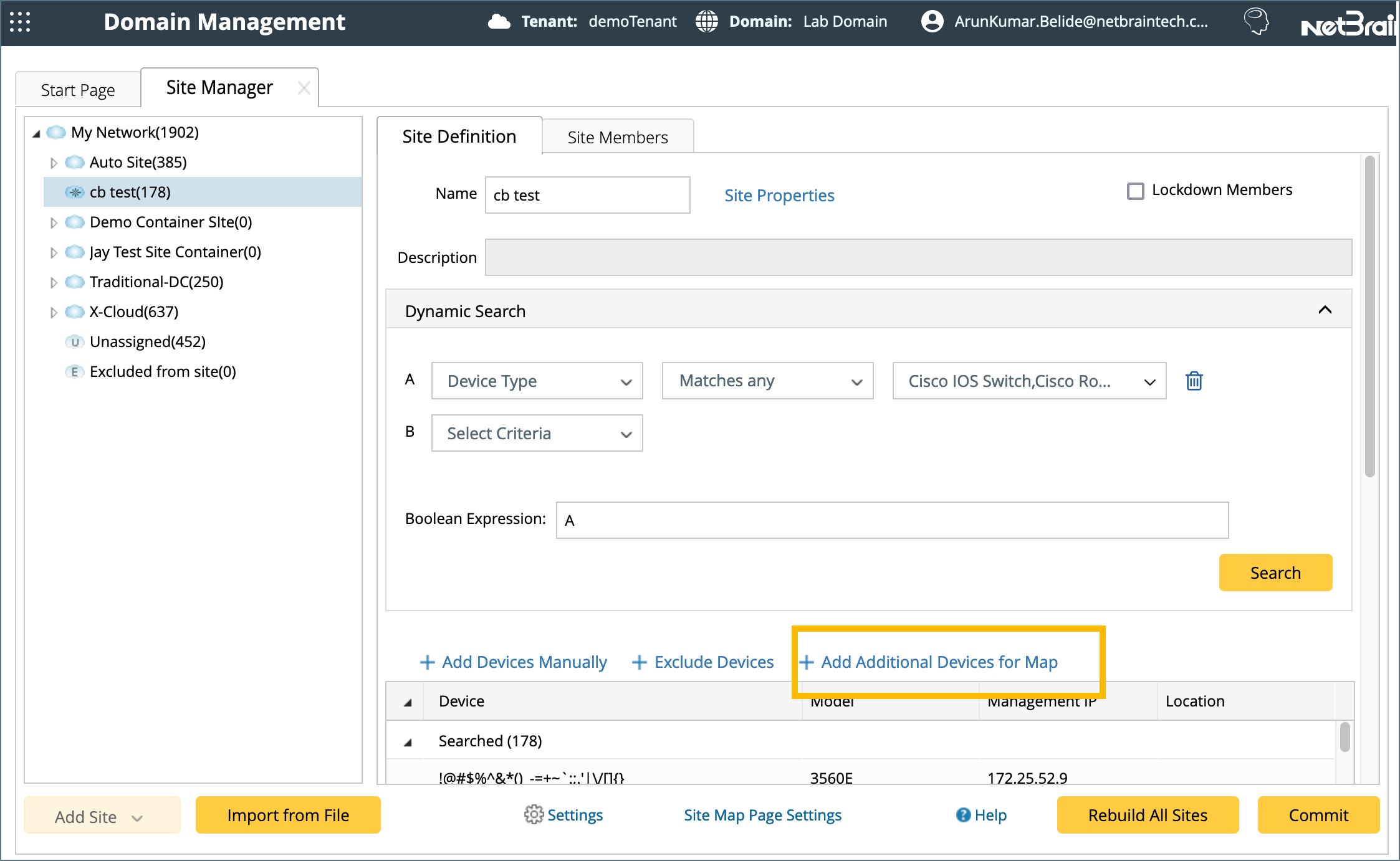
Task: Switch to the Start Page tab
Action: (78, 90)
